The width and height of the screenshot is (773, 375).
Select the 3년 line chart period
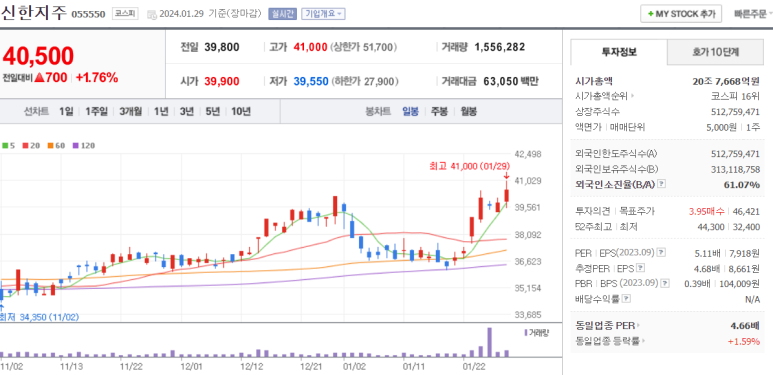click(x=187, y=111)
